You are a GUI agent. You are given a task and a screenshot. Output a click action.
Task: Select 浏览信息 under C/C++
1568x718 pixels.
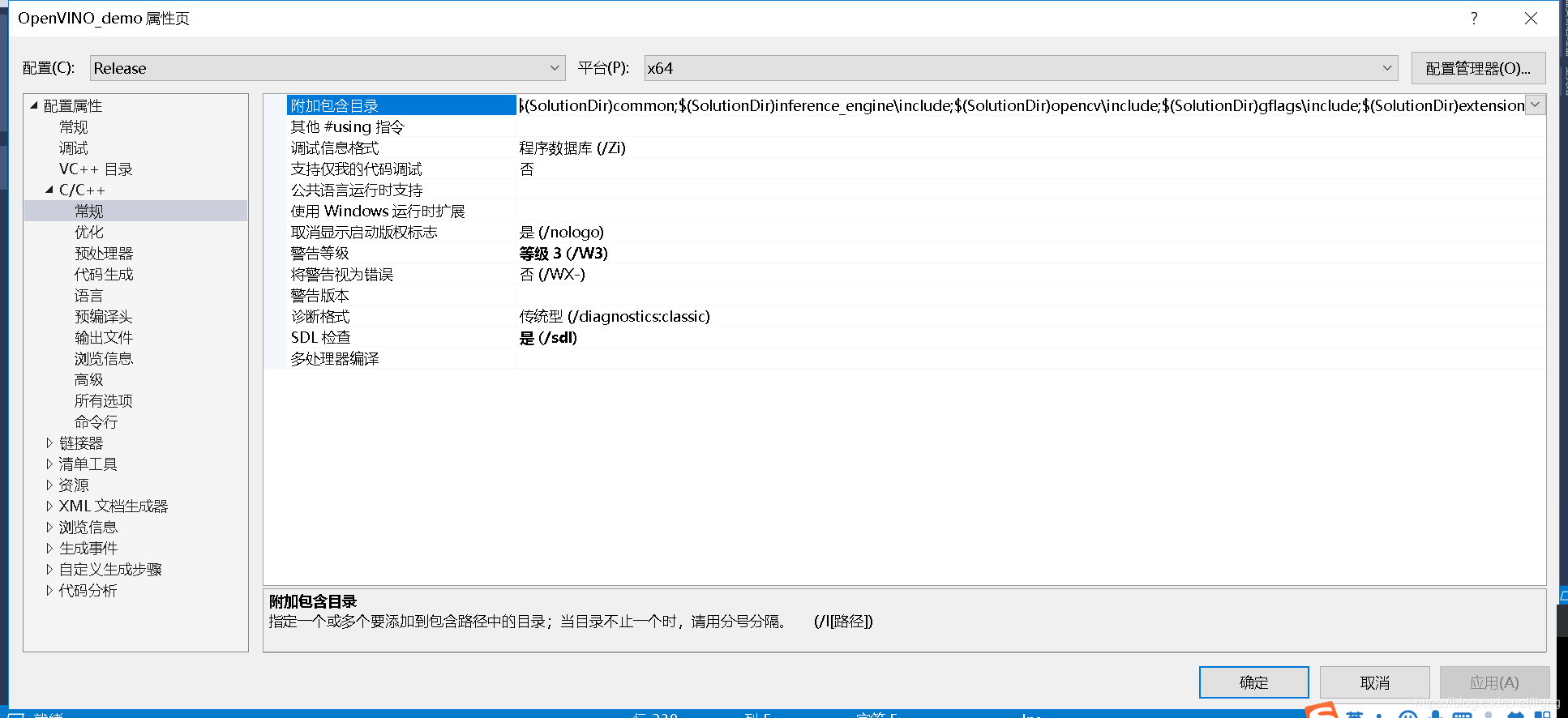click(x=104, y=358)
